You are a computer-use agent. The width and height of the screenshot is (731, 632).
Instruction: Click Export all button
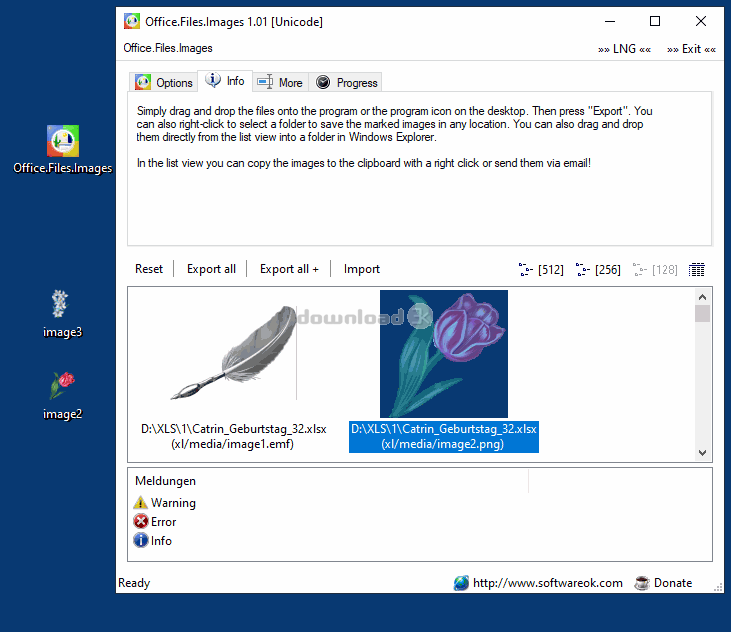click(x=211, y=269)
